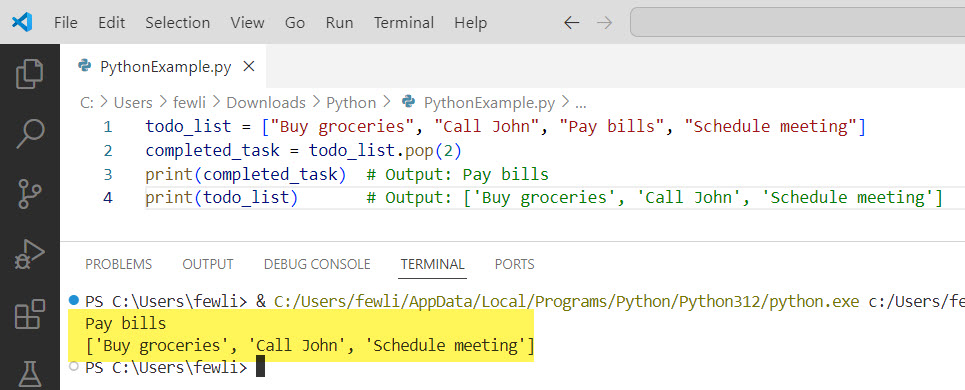Select the PythonExample.py editor tab
Viewport: 965px width, 390px height.
tap(164, 66)
